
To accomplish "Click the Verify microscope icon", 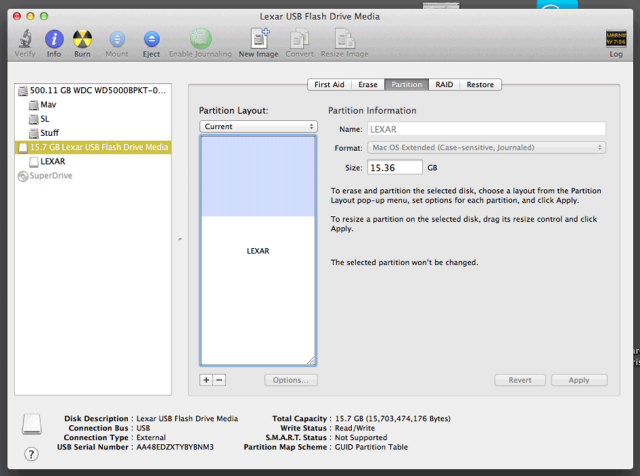I will pyautogui.click(x=25, y=39).
